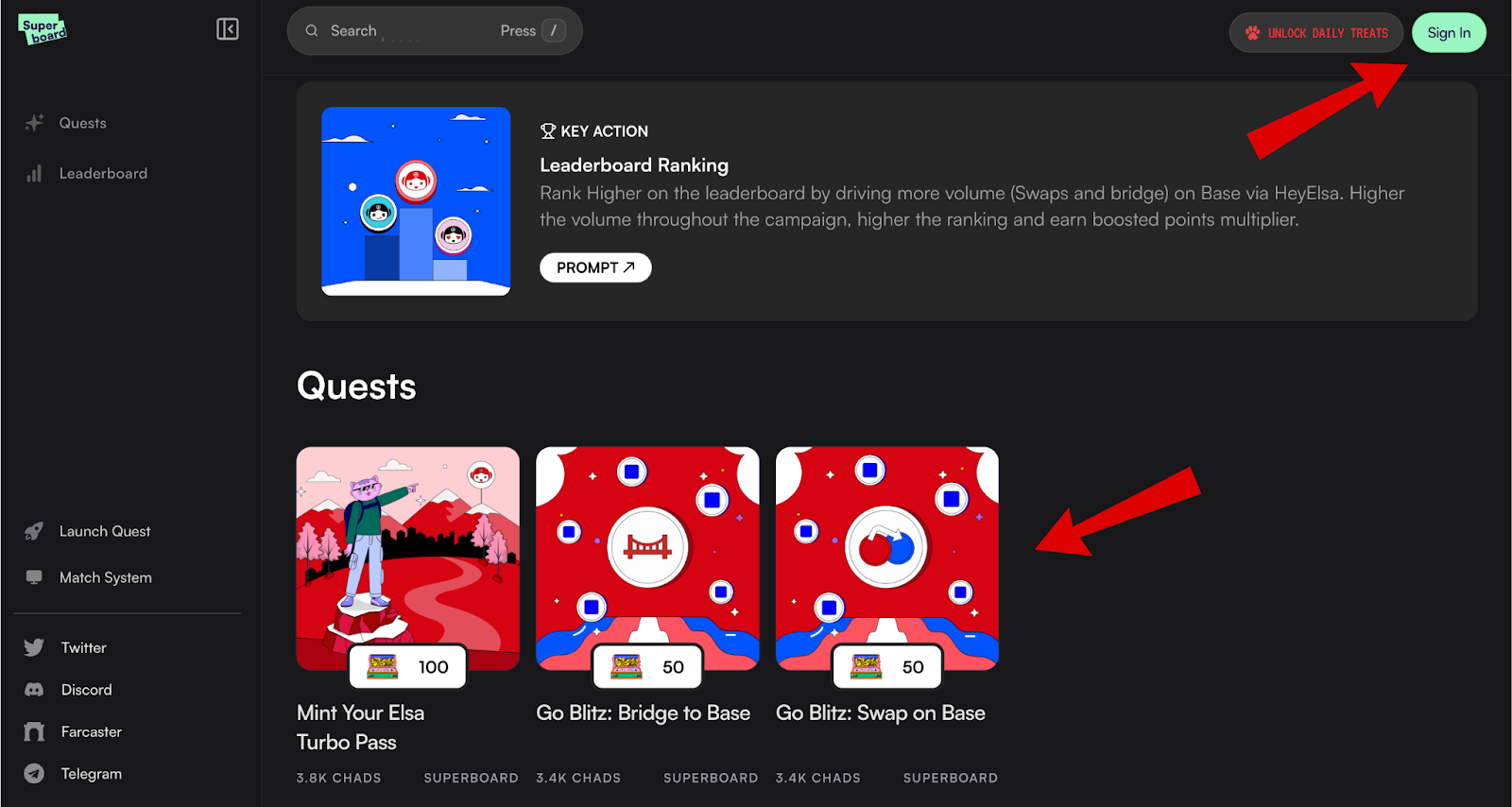
Task: Click the Sign In button
Action: [1449, 33]
